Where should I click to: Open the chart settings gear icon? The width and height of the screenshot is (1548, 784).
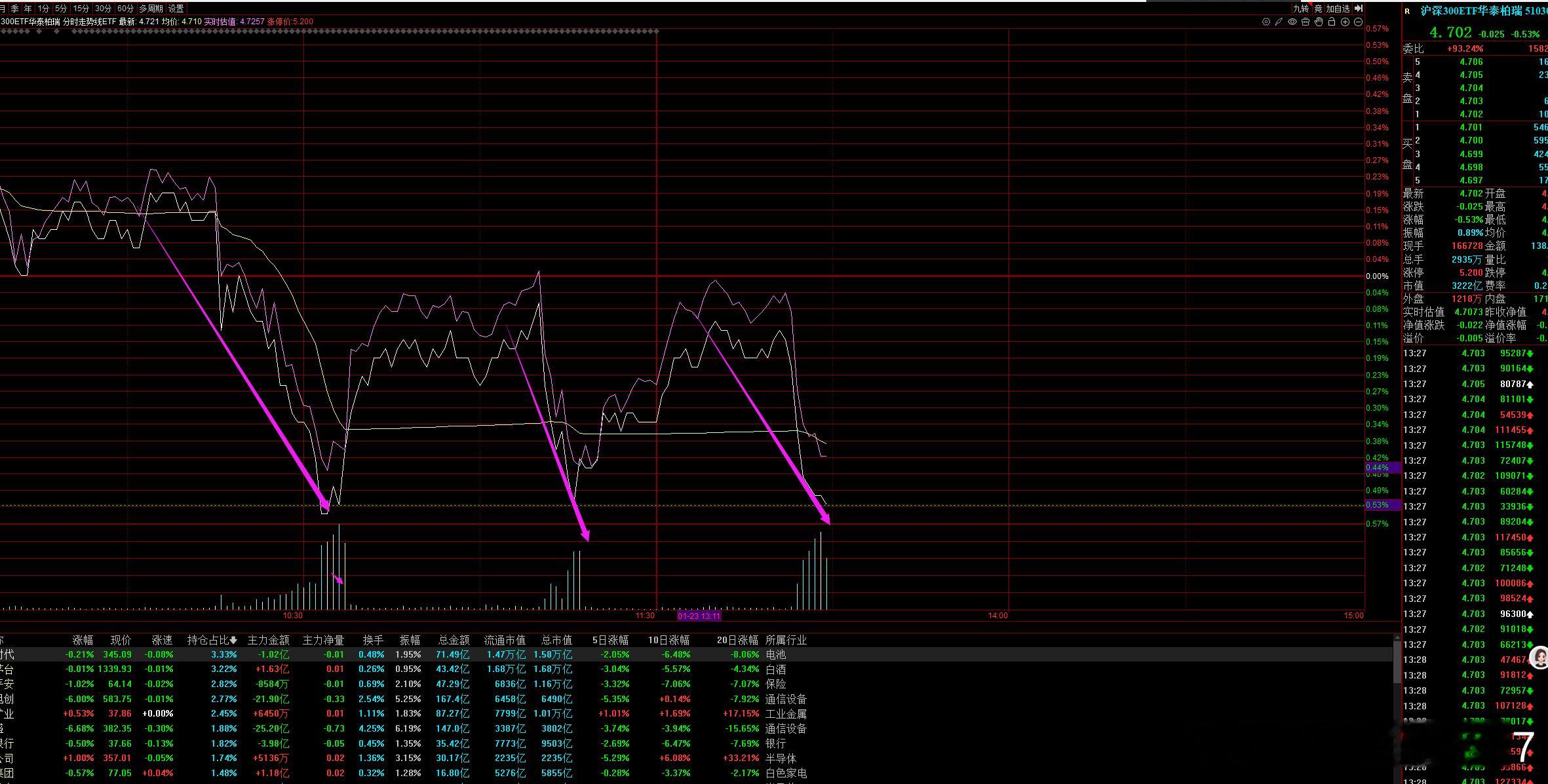(x=1266, y=22)
